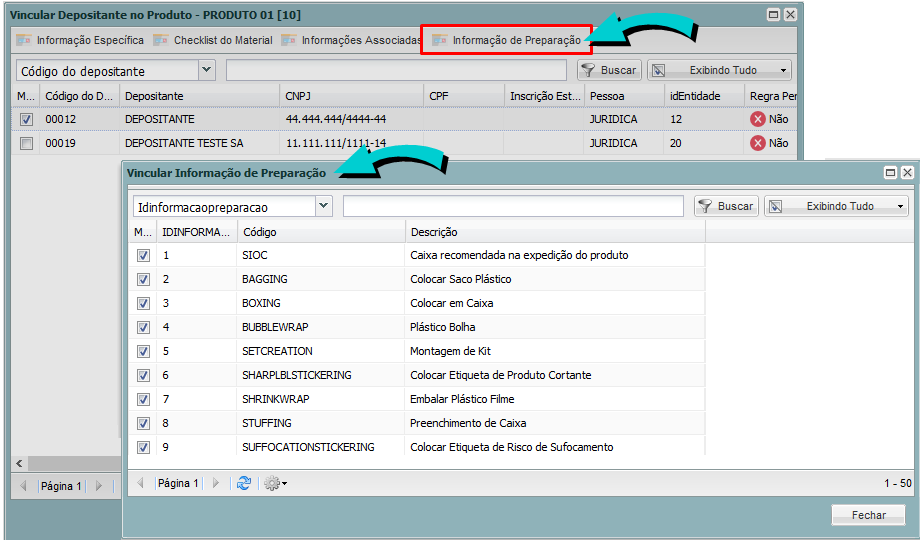Toggle checkbox for BUBBLEWRAP row
Screen dimensions: 923x542
pyautogui.click(x=143, y=327)
